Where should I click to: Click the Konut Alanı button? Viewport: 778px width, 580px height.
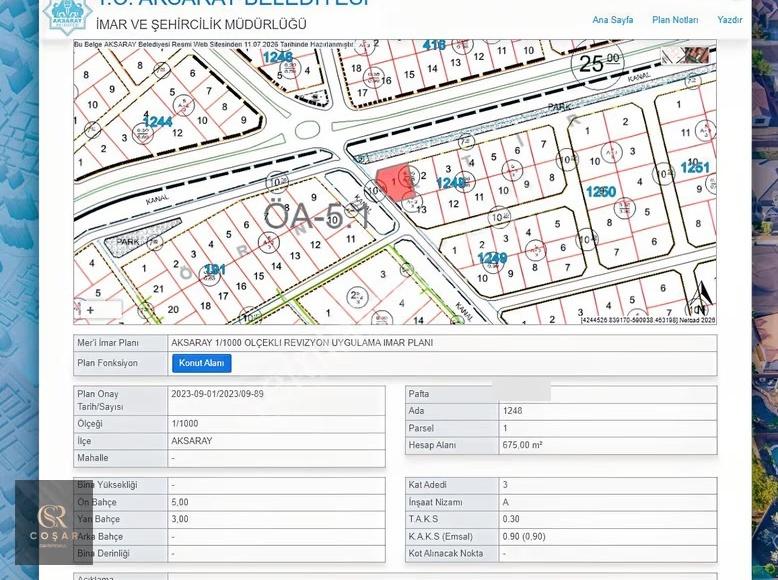pos(201,363)
